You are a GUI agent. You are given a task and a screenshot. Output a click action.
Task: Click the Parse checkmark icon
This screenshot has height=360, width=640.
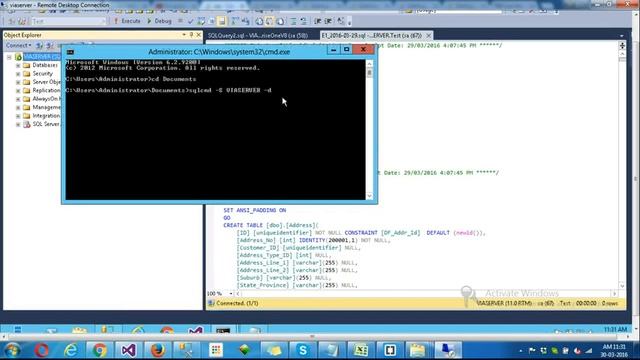(x=191, y=21)
